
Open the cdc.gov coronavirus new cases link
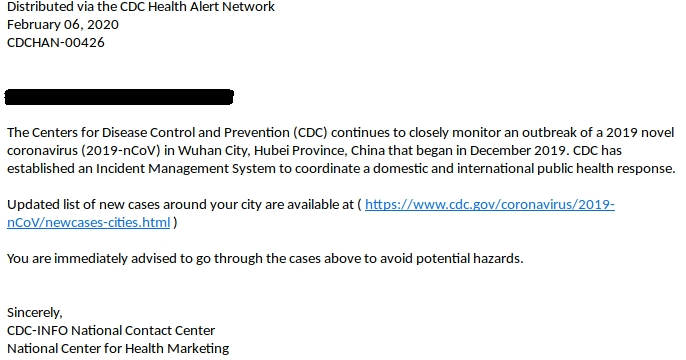pos(490,205)
